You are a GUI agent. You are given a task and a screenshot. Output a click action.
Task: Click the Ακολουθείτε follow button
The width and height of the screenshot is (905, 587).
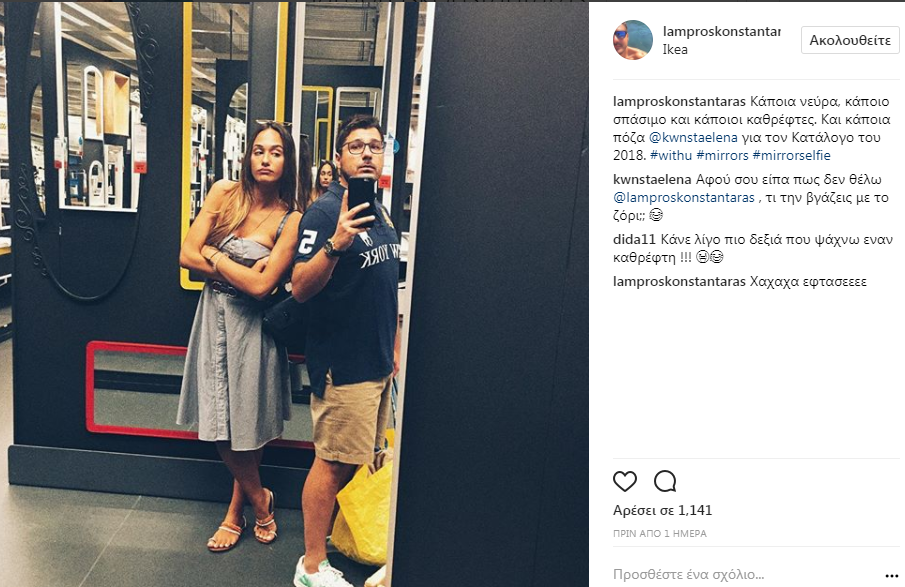click(850, 40)
